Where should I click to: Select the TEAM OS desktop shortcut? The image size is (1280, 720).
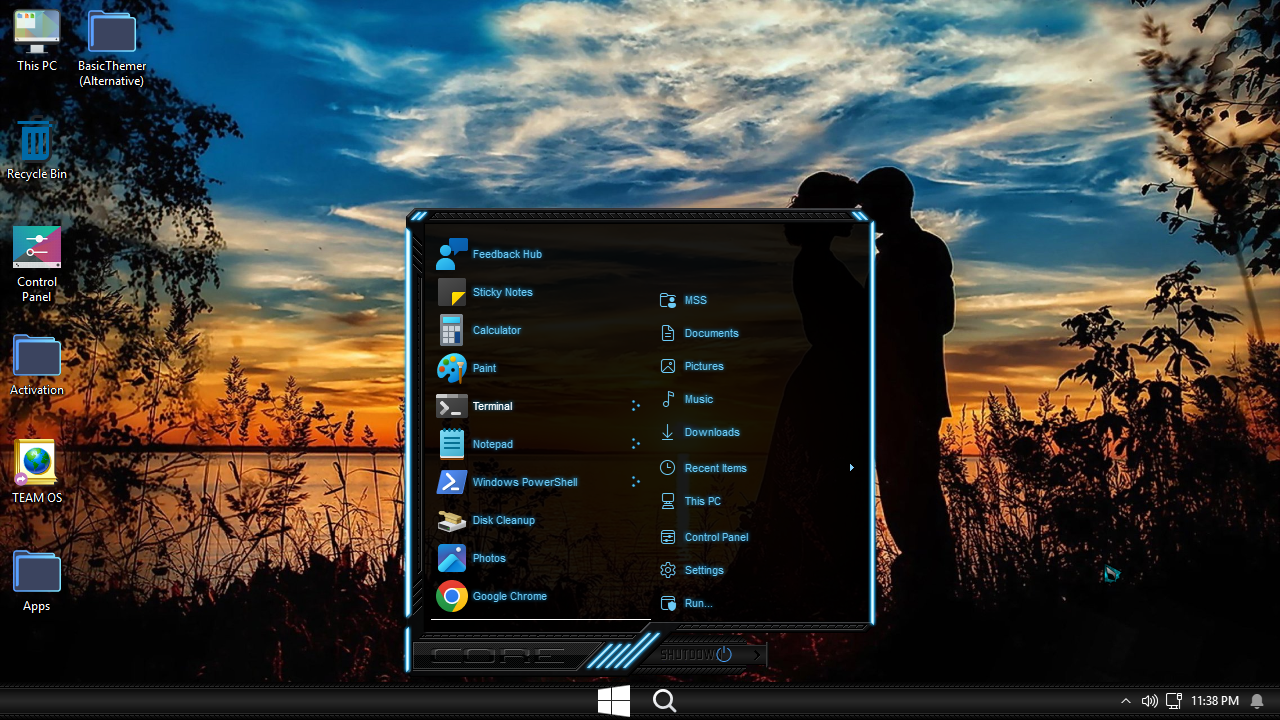(37, 472)
